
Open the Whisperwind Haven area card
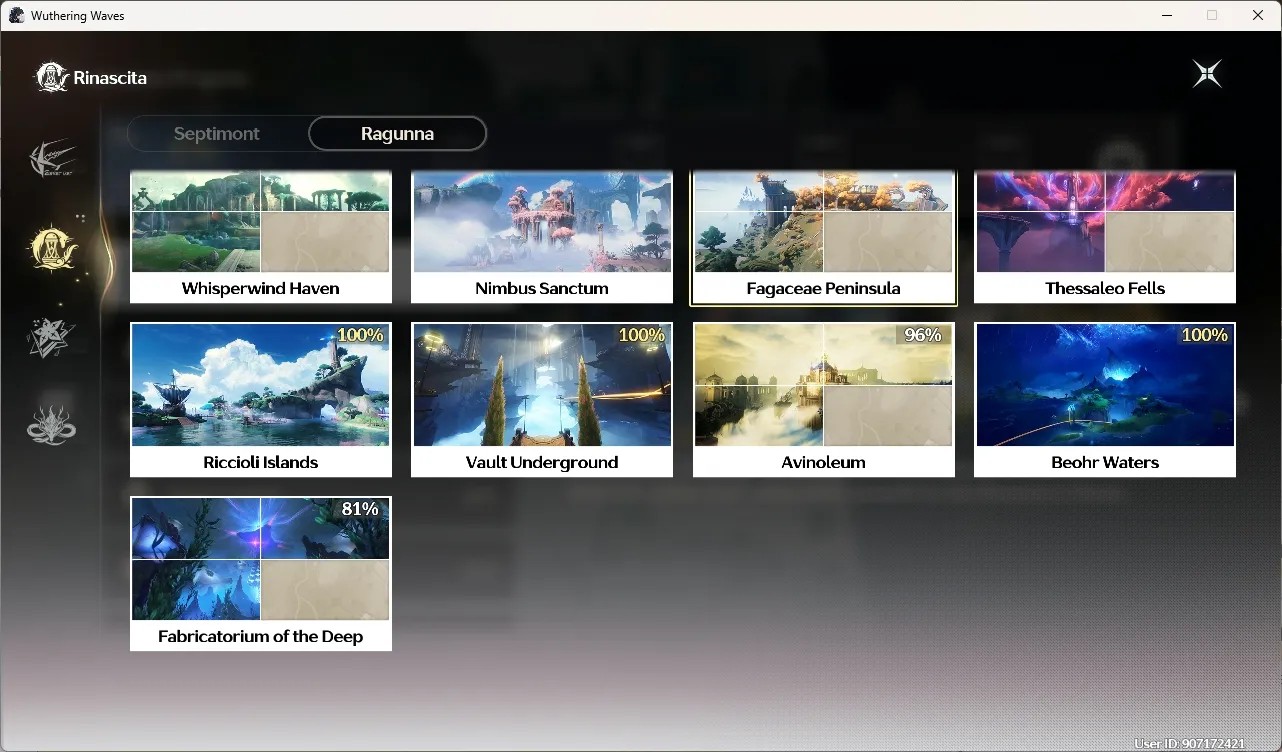(x=261, y=237)
